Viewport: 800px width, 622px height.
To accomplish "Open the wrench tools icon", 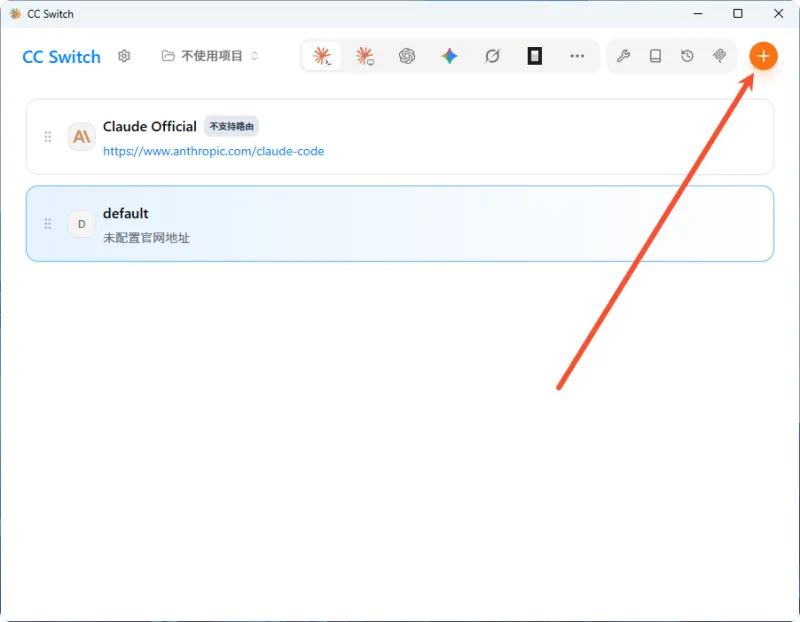I will pyautogui.click(x=623, y=56).
